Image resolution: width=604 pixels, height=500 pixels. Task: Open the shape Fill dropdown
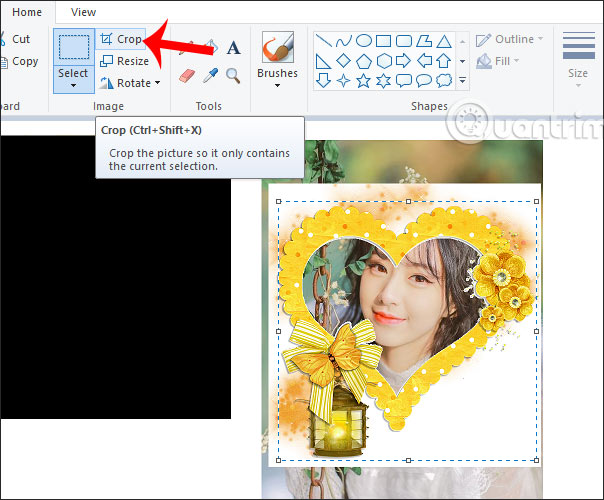(x=498, y=61)
